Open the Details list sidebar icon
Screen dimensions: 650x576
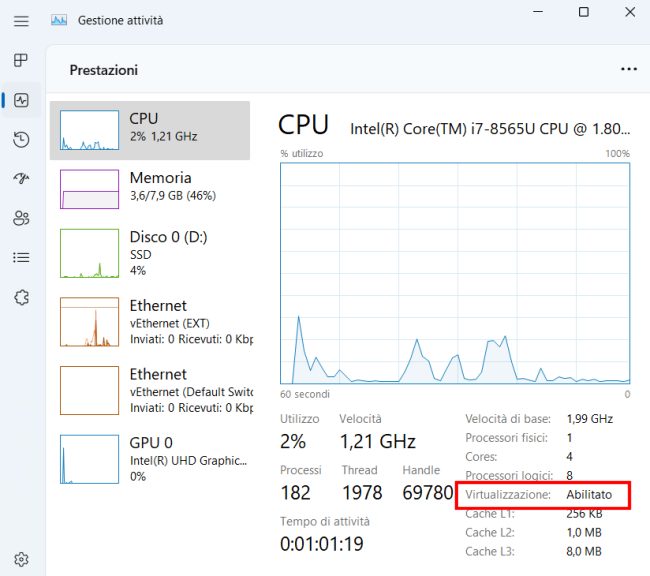pyautogui.click(x=21, y=257)
